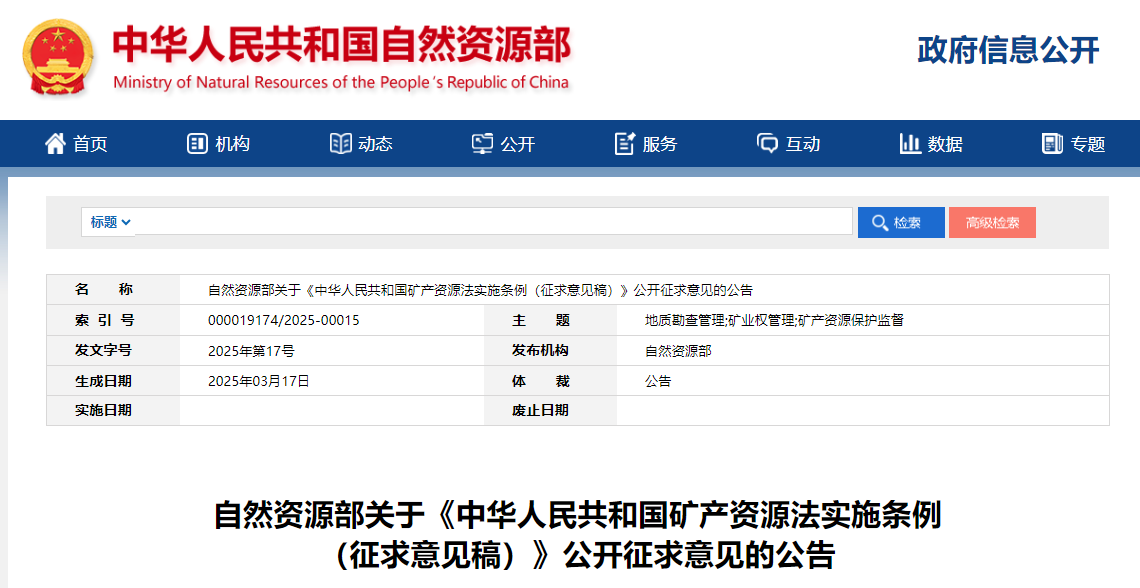
Task: Open the 动态 navigation item
Action: click(361, 144)
